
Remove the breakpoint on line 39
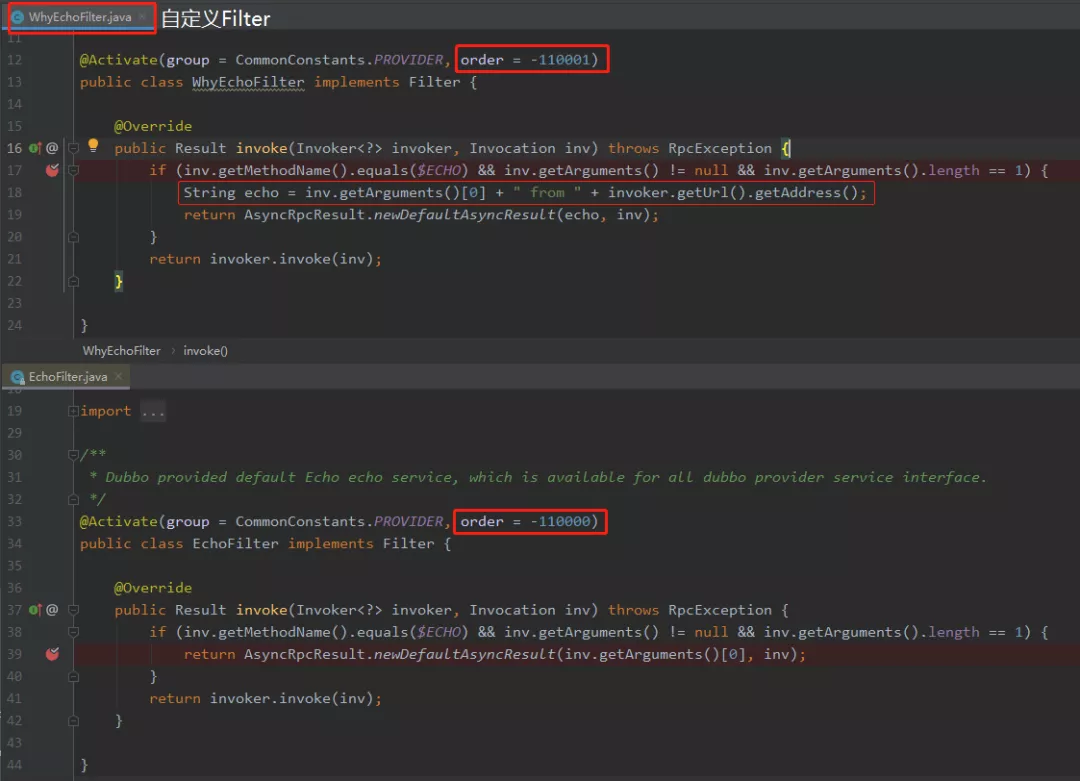(x=52, y=654)
